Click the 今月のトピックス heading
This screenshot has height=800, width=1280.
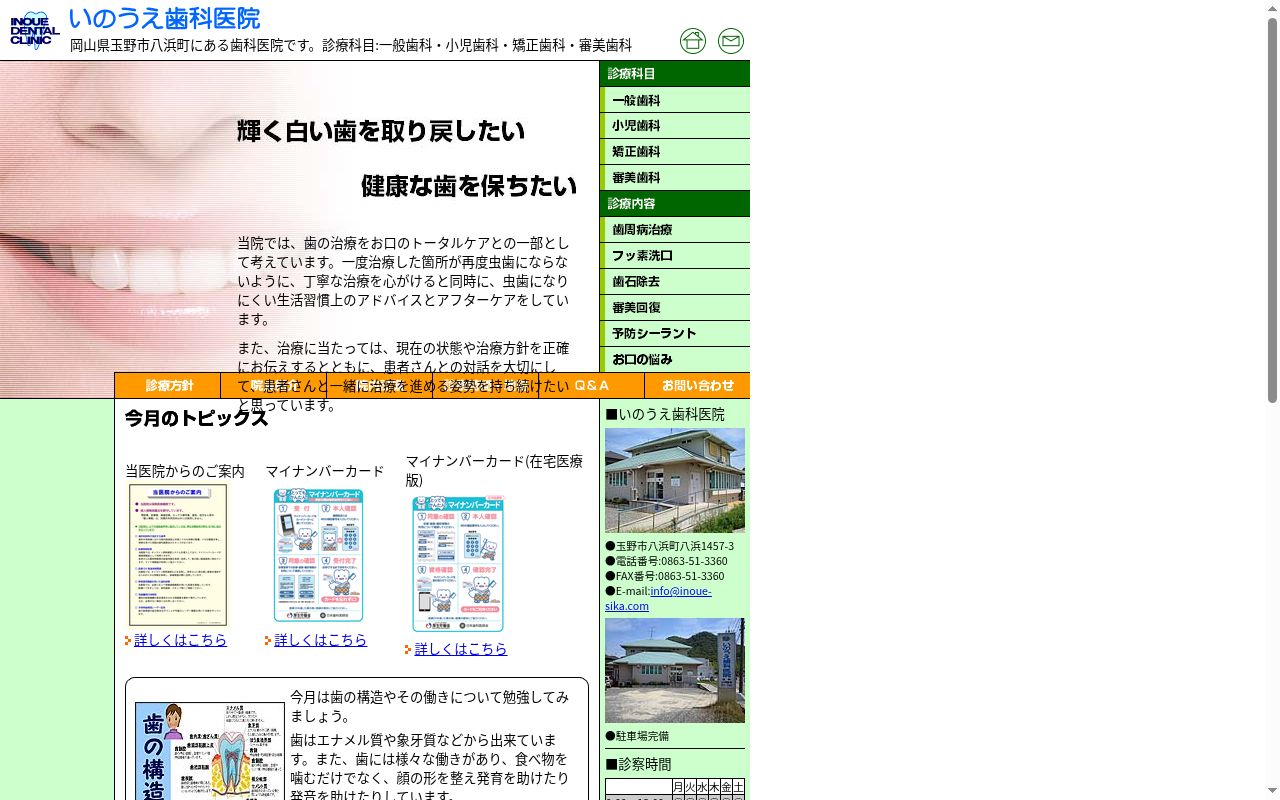coord(196,418)
